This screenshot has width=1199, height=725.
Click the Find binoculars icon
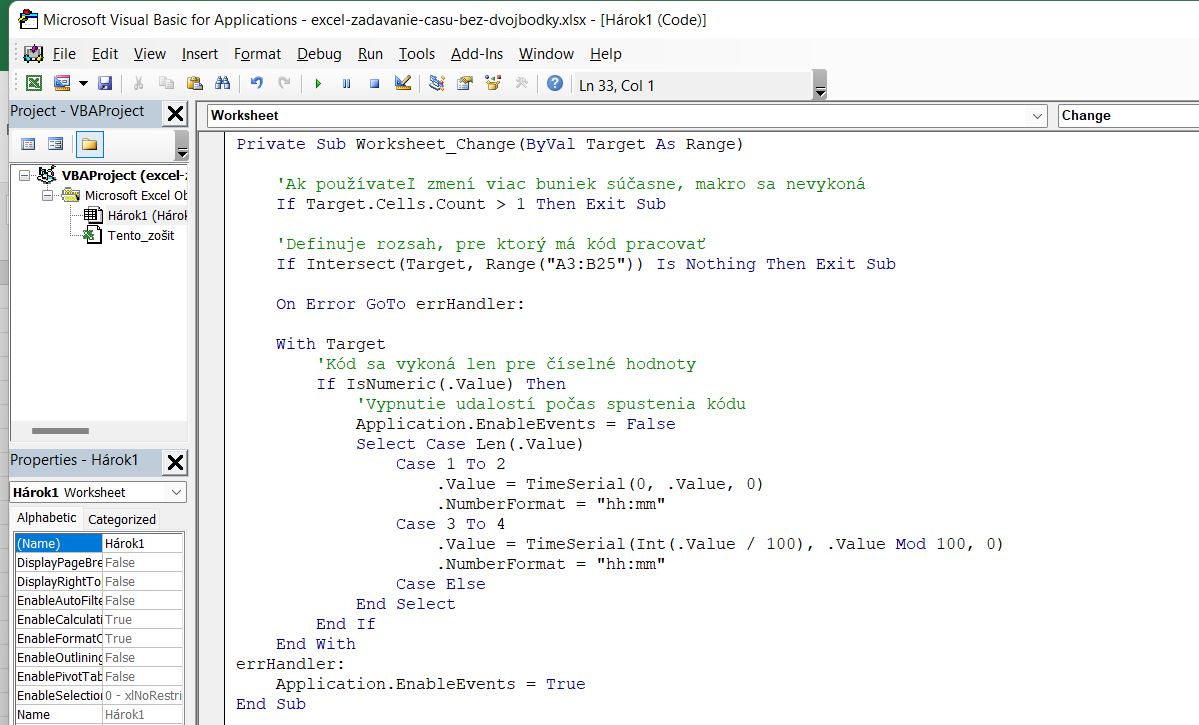click(x=222, y=84)
